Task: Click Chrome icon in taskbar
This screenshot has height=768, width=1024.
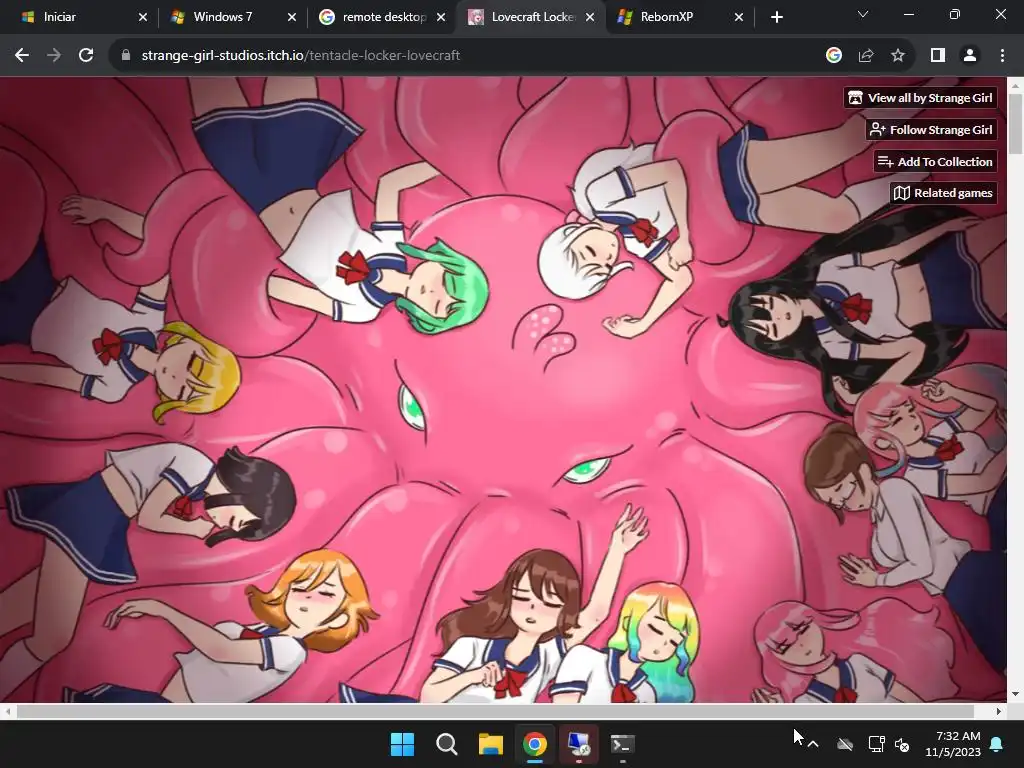Action: [x=535, y=744]
